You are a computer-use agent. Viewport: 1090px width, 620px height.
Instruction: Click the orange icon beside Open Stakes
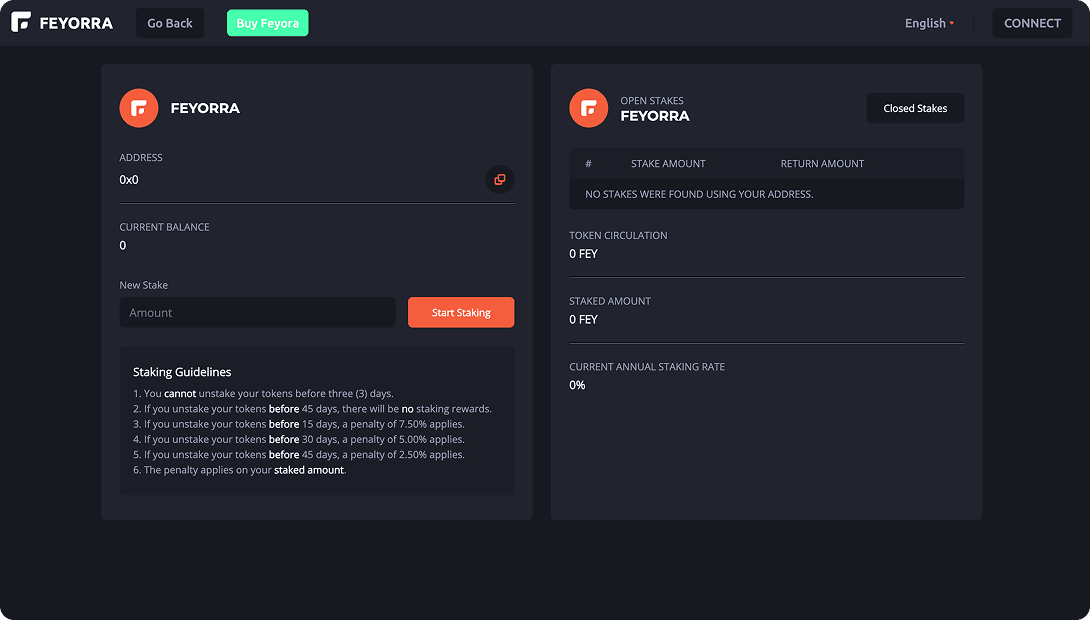click(589, 108)
